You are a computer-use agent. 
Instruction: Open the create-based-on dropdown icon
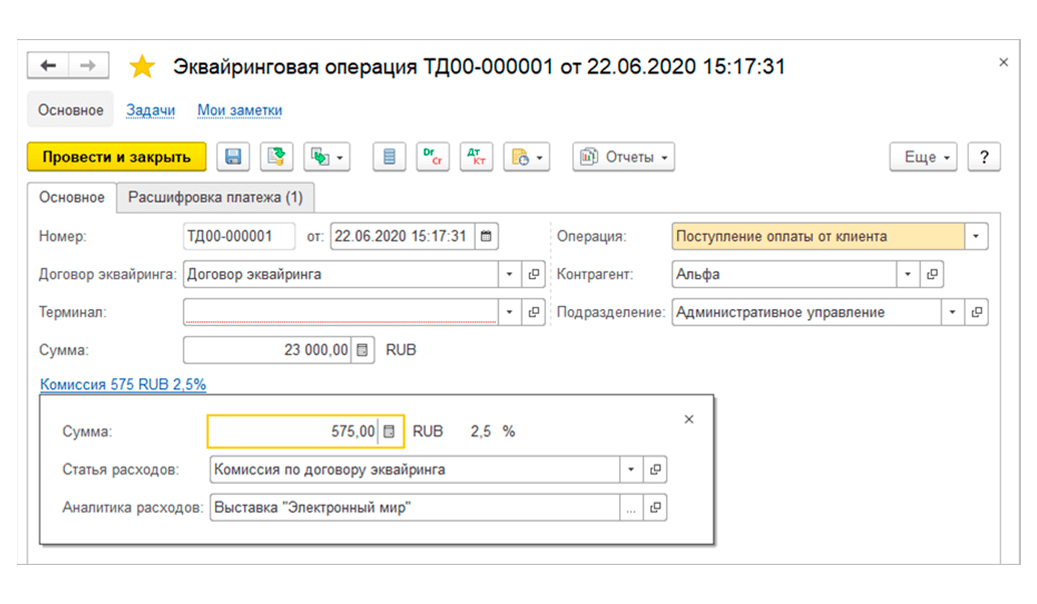(327, 157)
